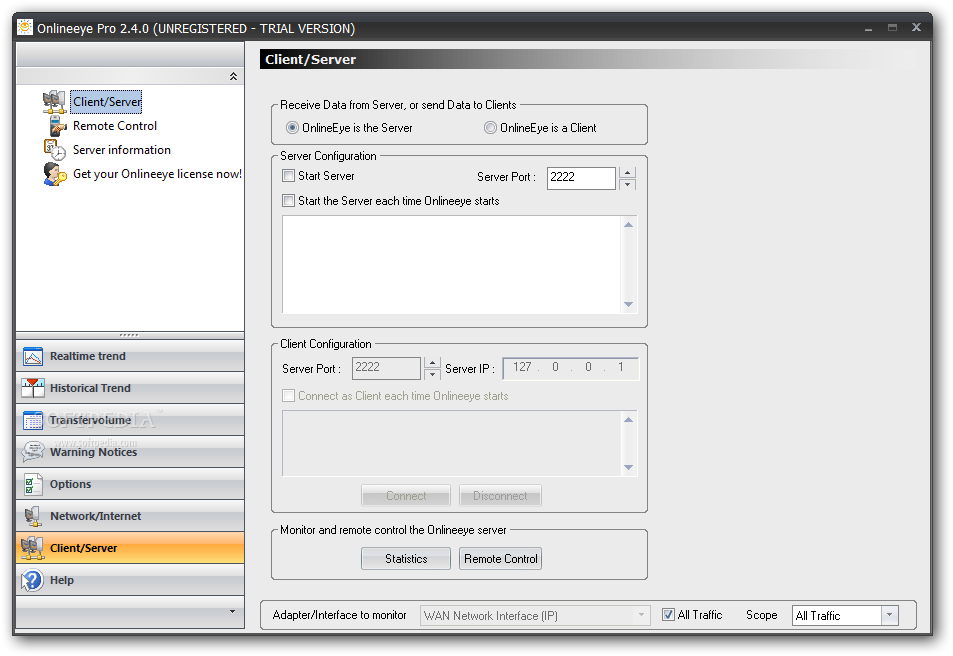The width and height of the screenshot is (953, 656).
Task: Switch to Warning Notices section
Action: click(x=130, y=452)
